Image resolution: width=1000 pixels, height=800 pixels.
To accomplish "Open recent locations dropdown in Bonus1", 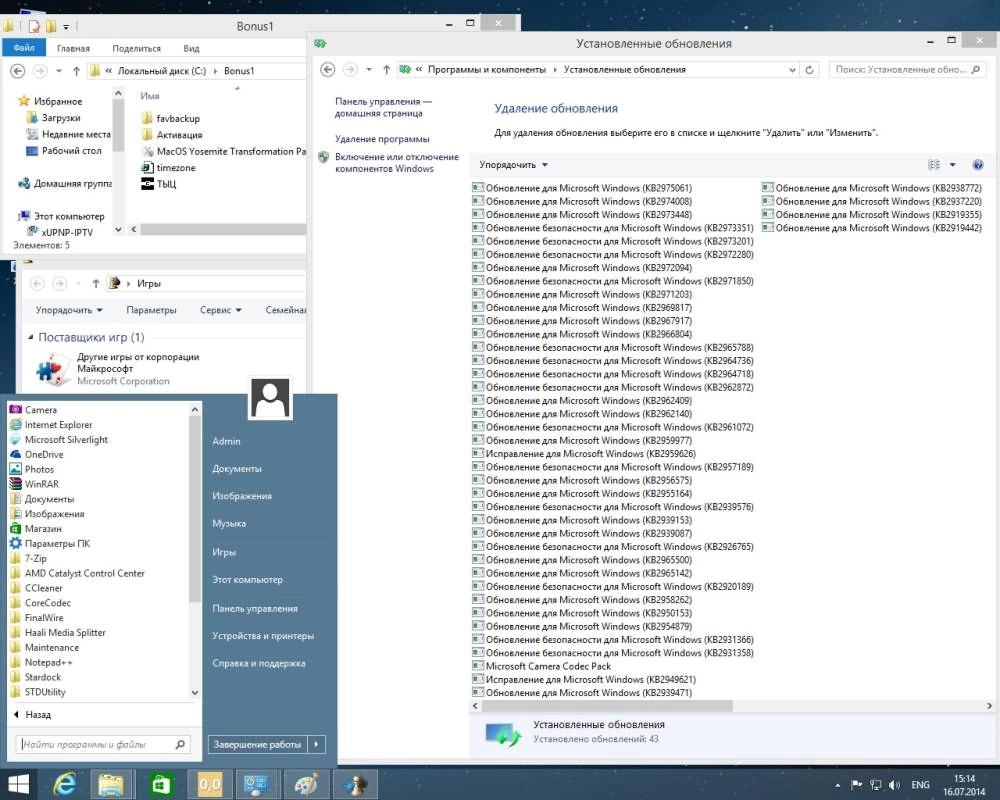I will (x=59, y=71).
